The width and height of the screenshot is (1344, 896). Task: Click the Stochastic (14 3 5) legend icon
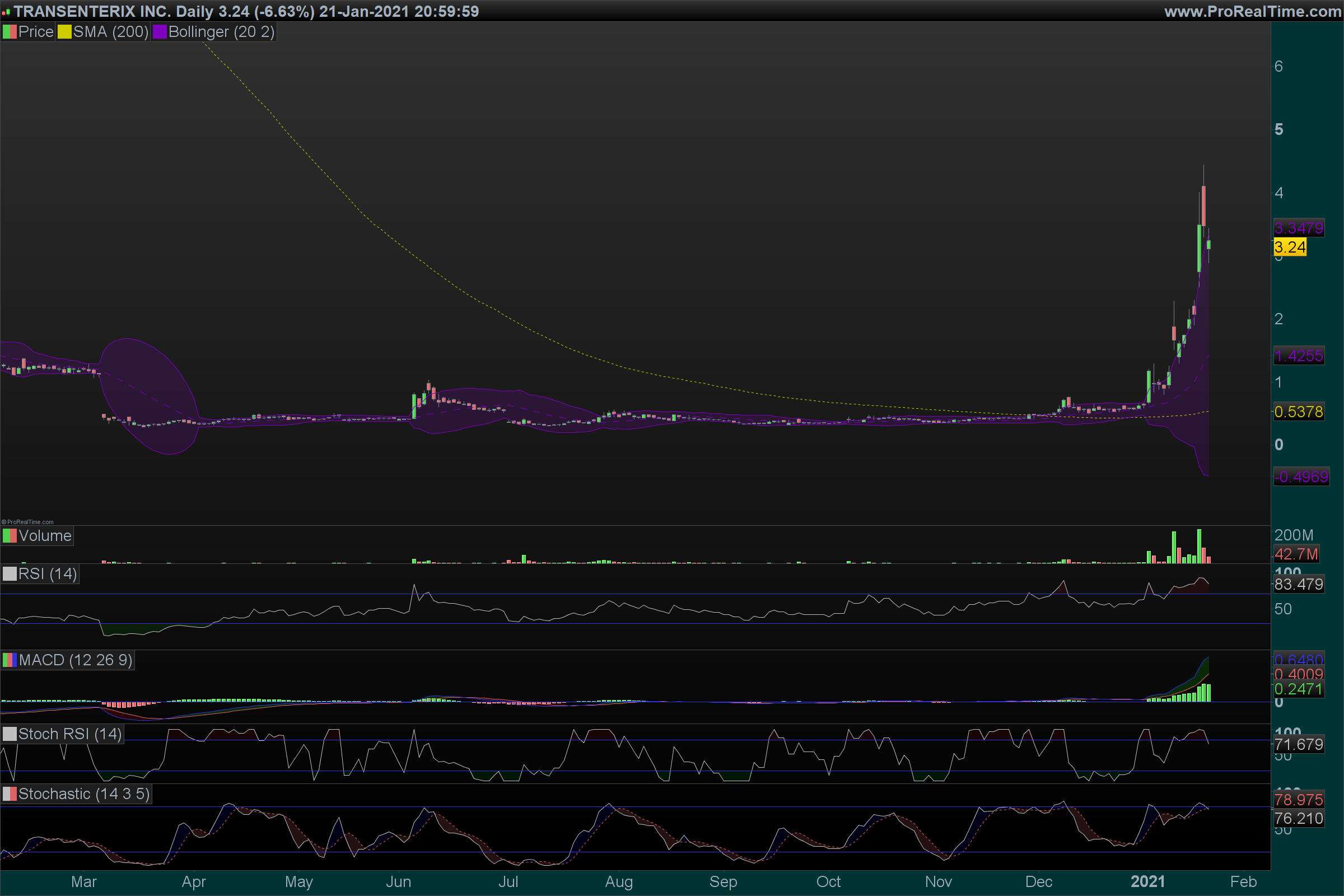click(x=10, y=794)
